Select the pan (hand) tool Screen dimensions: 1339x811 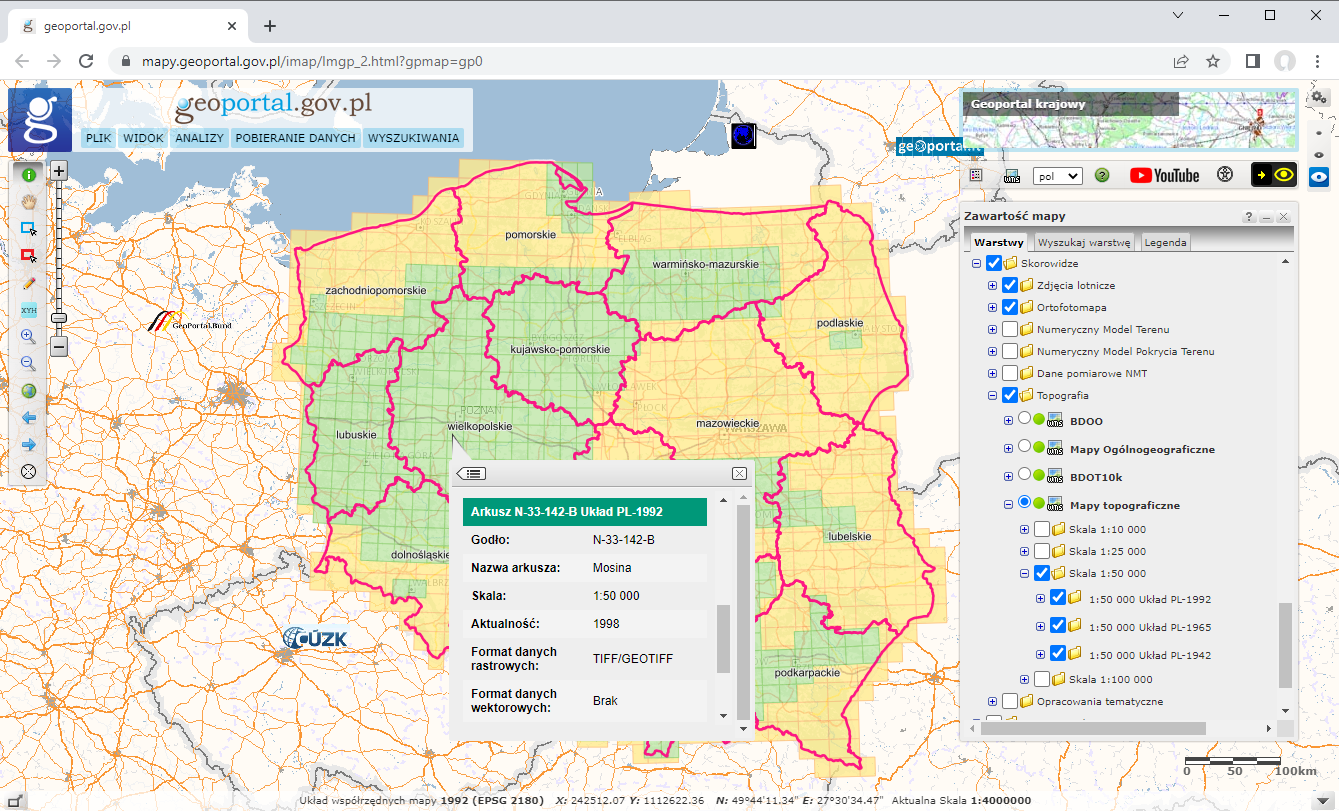[x=29, y=201]
